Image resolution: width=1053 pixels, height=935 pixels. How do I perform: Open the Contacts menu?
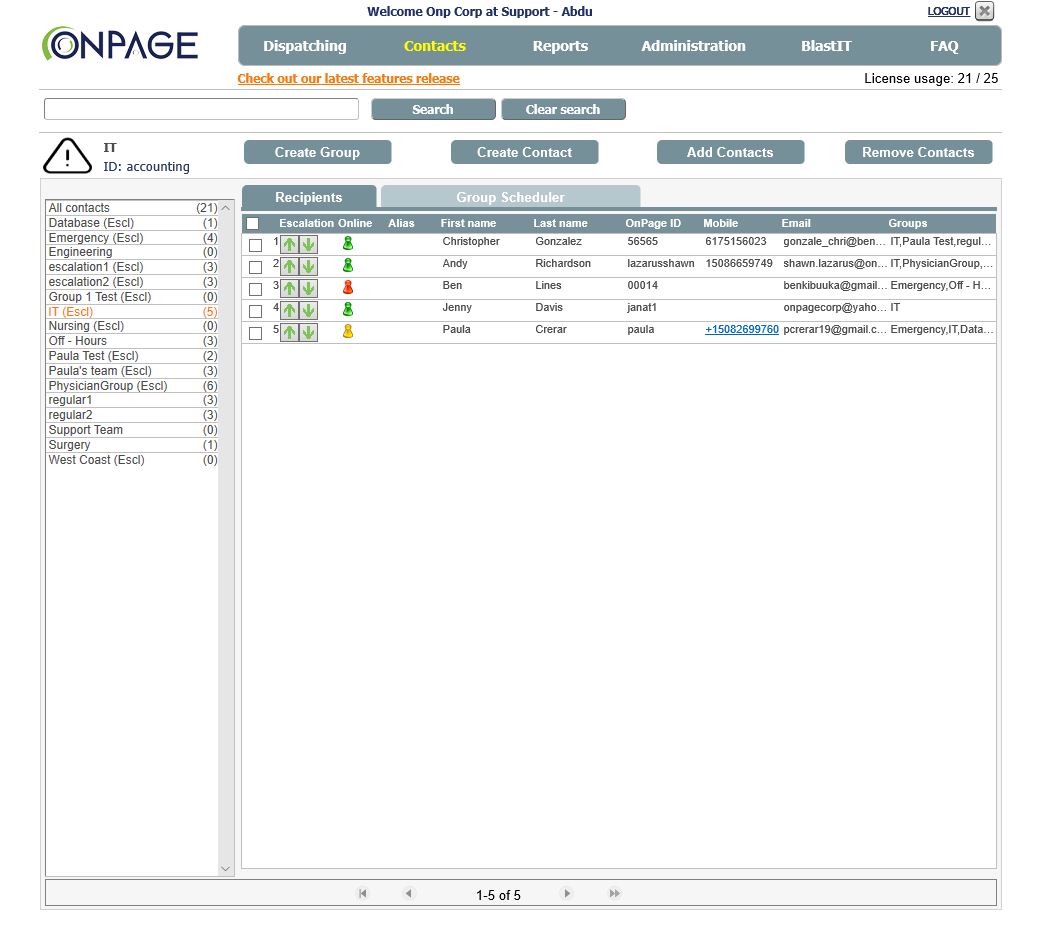434,46
